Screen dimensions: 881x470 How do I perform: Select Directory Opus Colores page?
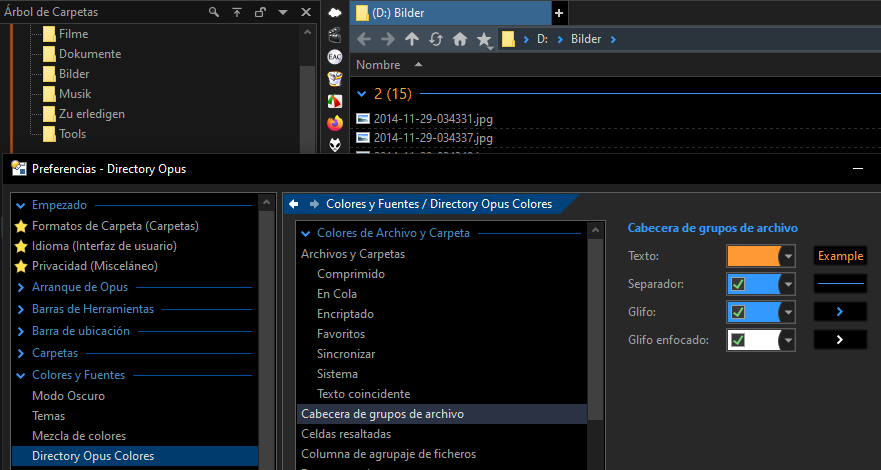pos(135,456)
